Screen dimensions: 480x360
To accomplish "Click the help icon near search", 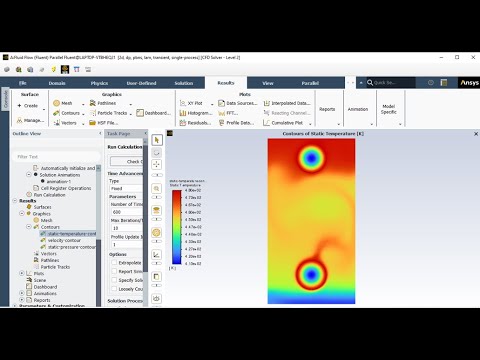I will pos(431,82).
